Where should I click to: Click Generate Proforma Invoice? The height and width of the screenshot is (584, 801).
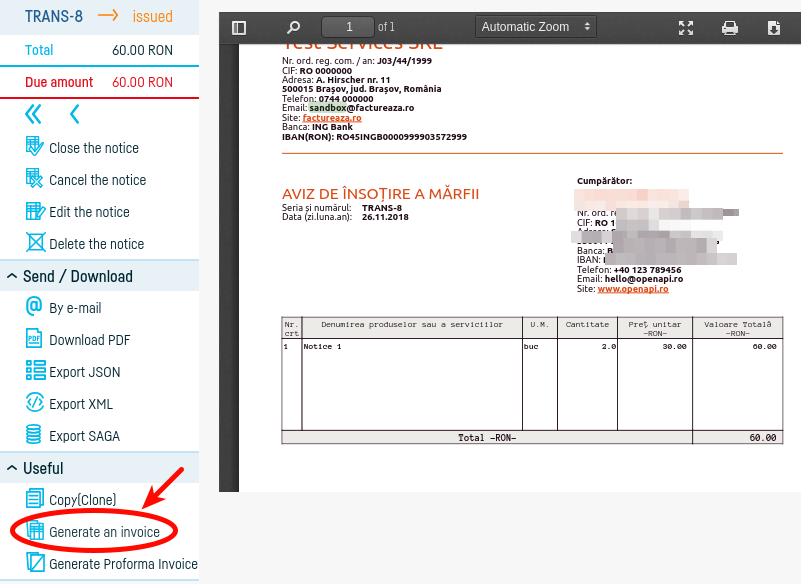coord(123,564)
